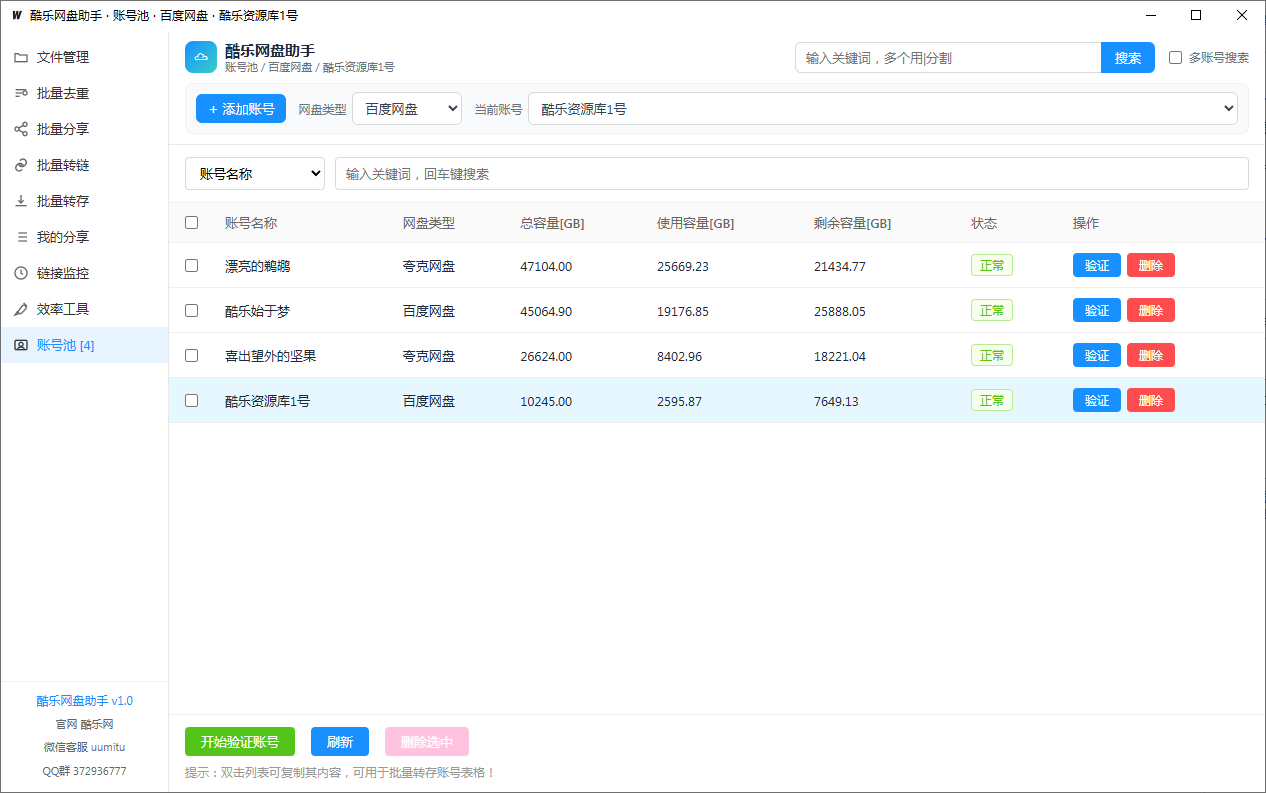Click the 添加账号 button

click(x=241, y=109)
